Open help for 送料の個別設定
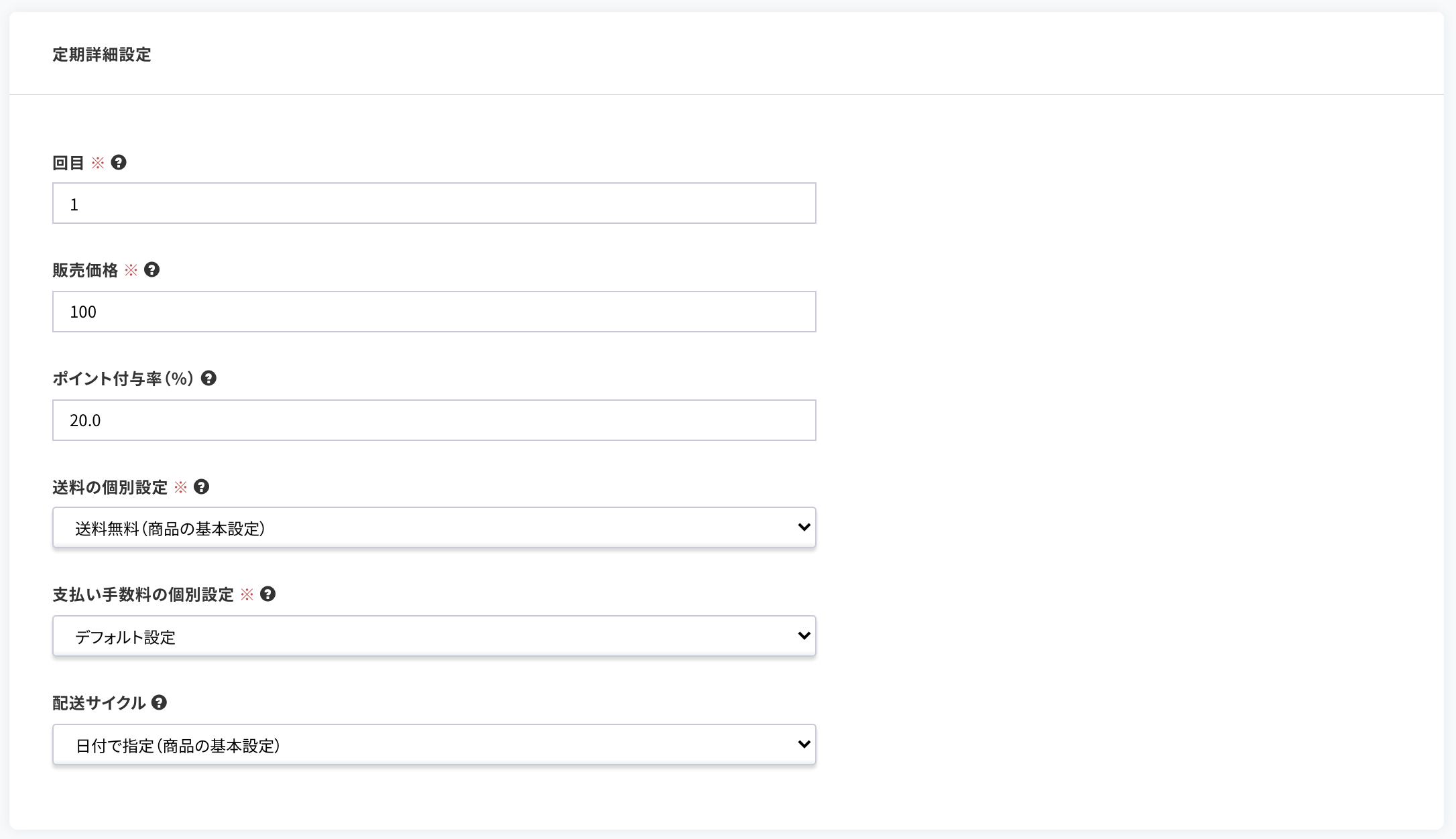The height and width of the screenshot is (839, 1456). pos(201,487)
